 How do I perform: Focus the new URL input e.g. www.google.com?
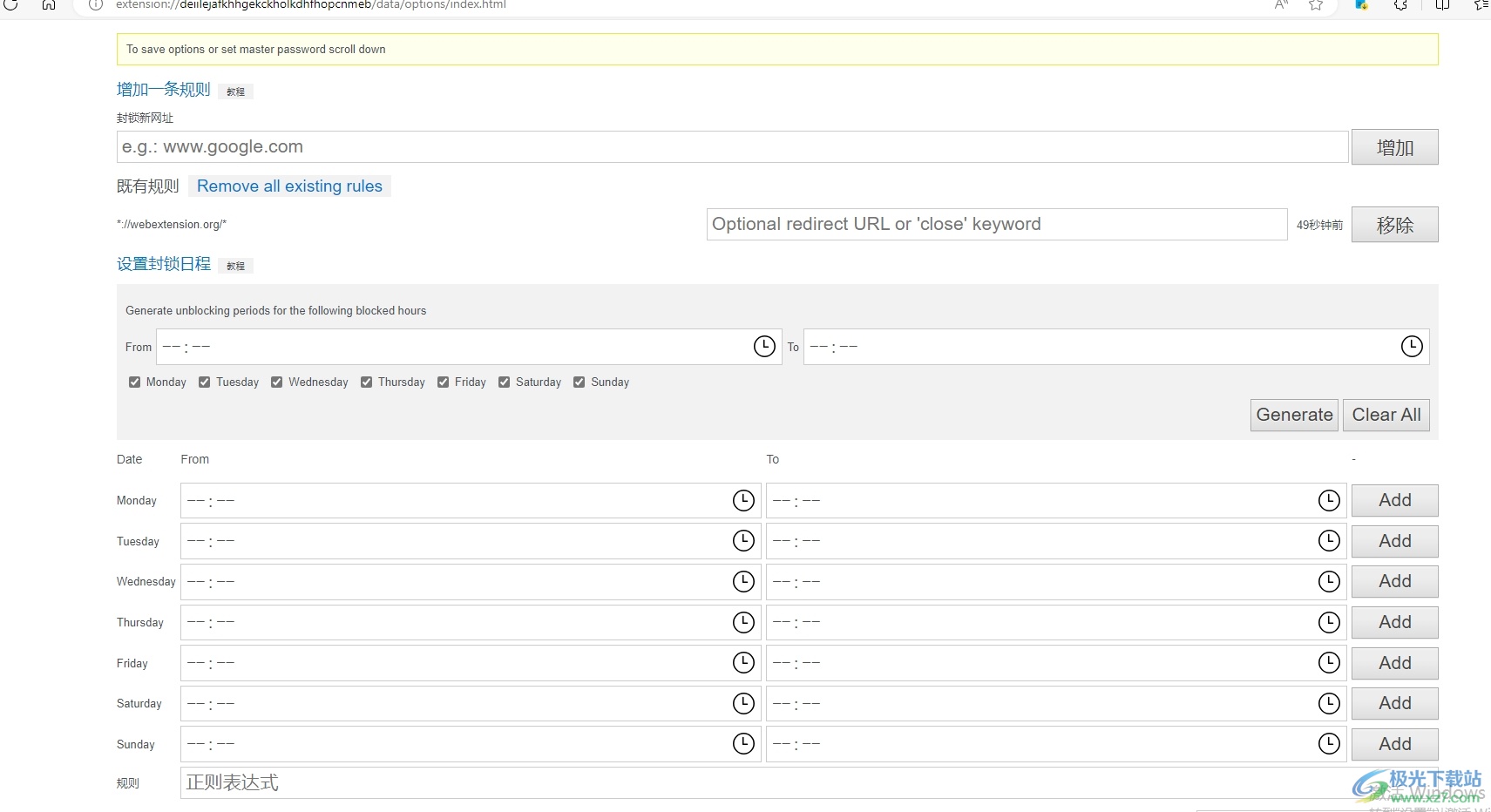tap(732, 146)
